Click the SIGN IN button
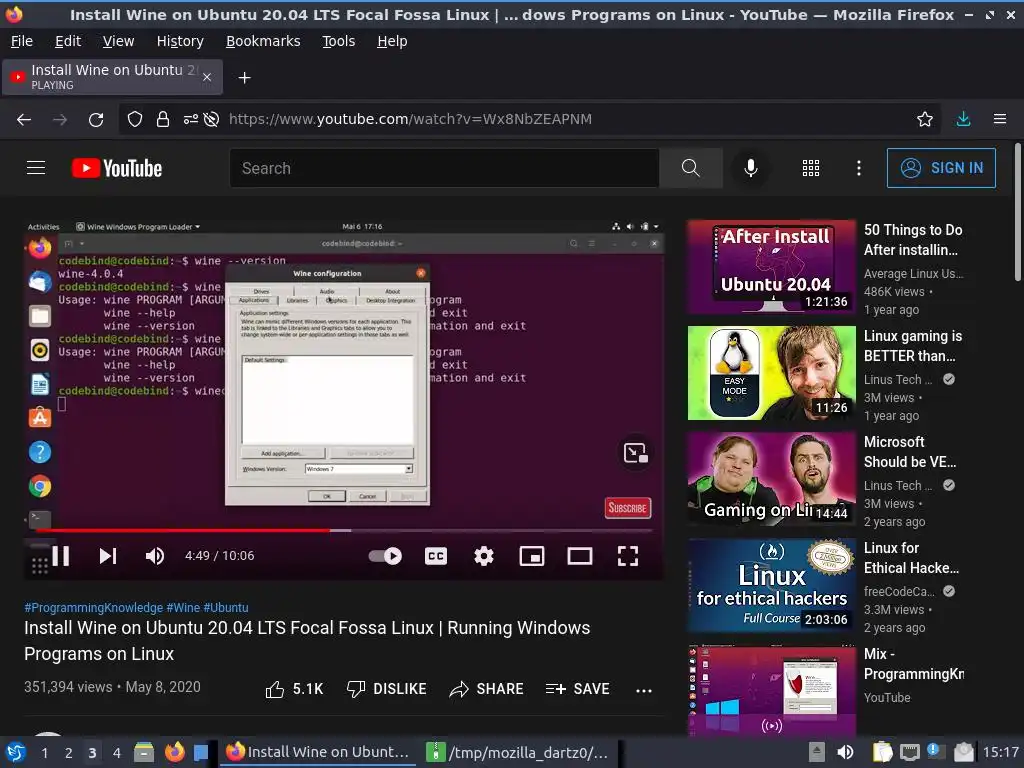The height and width of the screenshot is (768, 1024). pyautogui.click(x=941, y=168)
